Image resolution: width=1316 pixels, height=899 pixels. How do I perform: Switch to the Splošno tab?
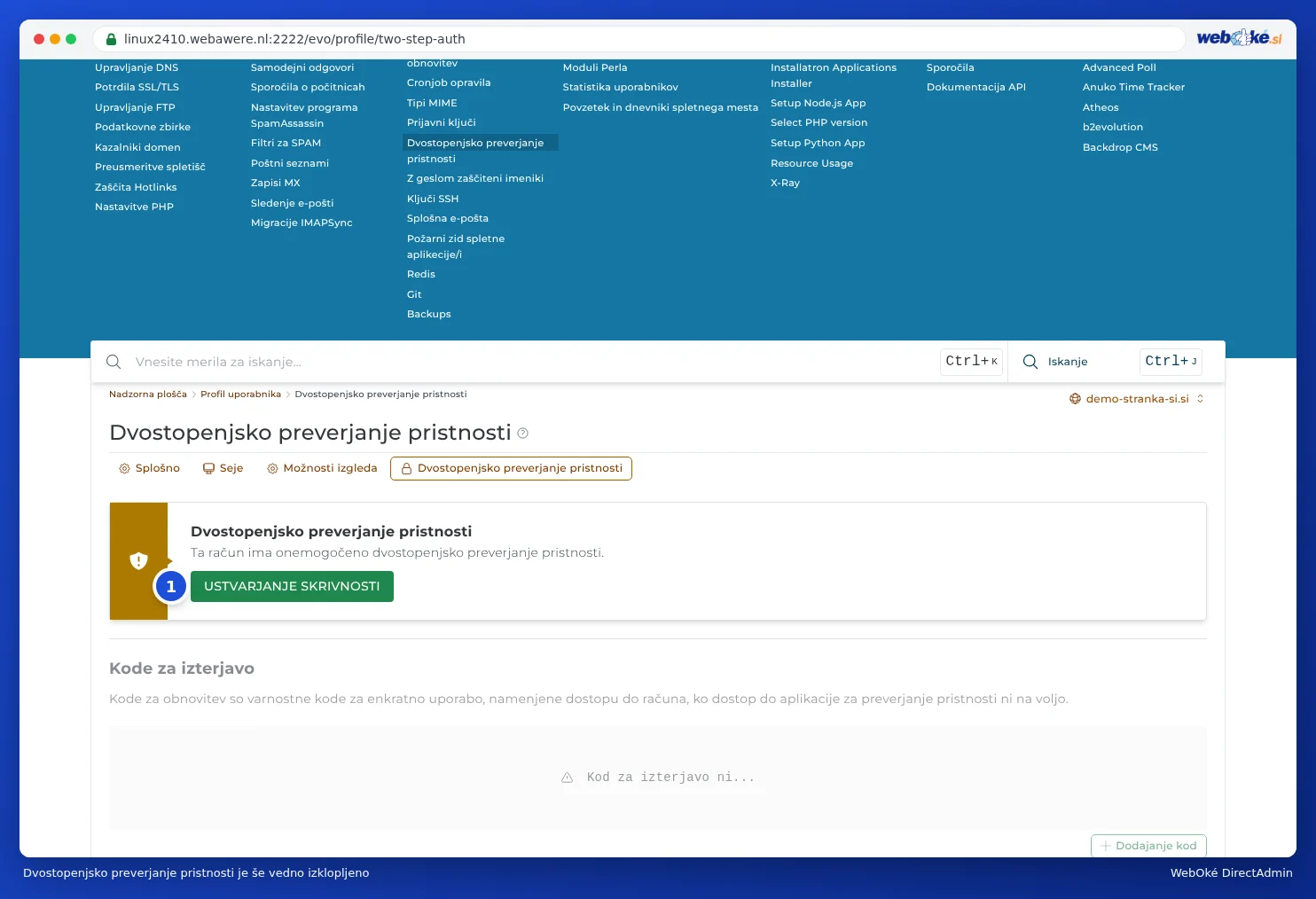(149, 468)
